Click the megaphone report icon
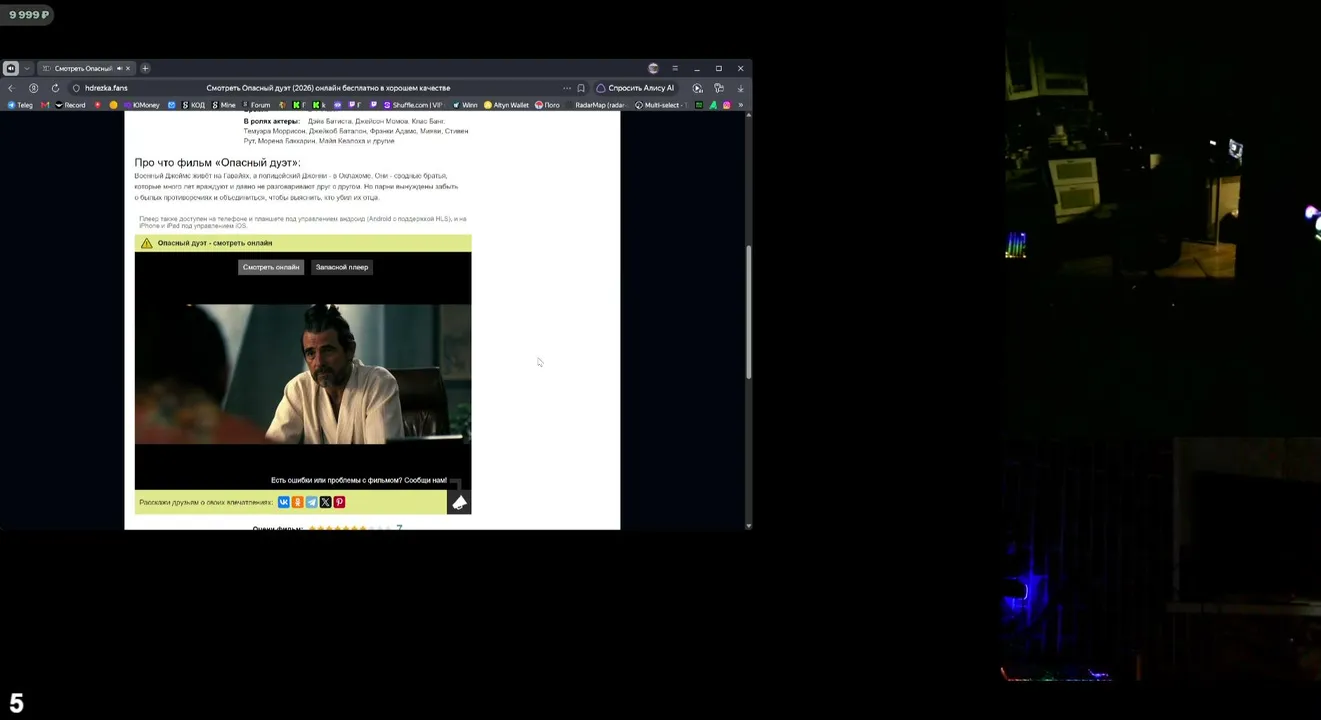Image resolution: width=1321 pixels, height=720 pixels. coord(459,502)
